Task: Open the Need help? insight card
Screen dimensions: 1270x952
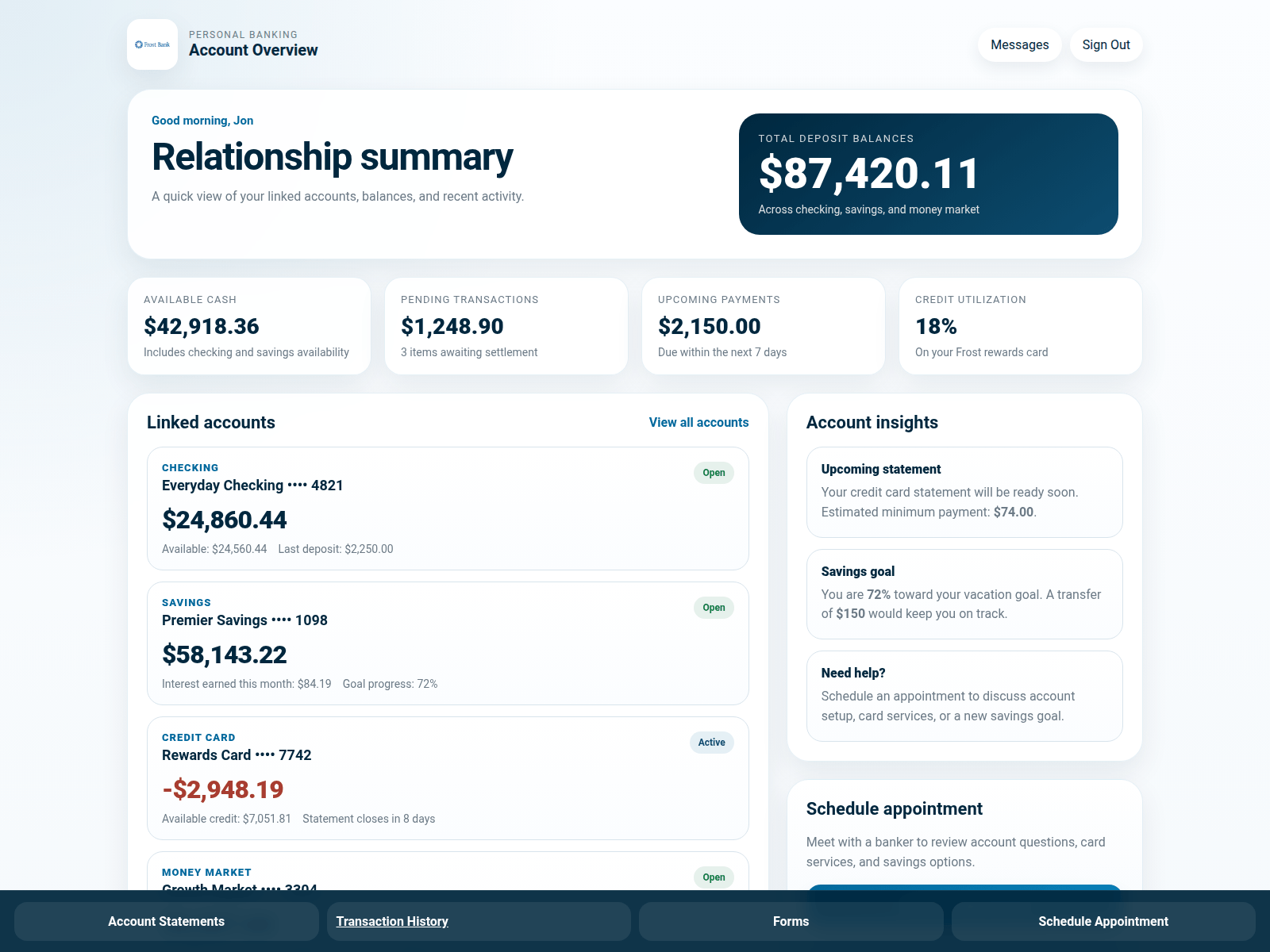Action: pyautogui.click(x=964, y=696)
